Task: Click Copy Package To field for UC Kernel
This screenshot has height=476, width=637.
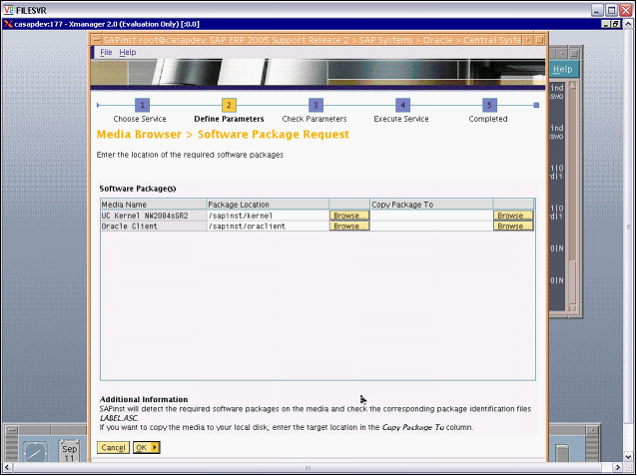Action: tap(431, 215)
